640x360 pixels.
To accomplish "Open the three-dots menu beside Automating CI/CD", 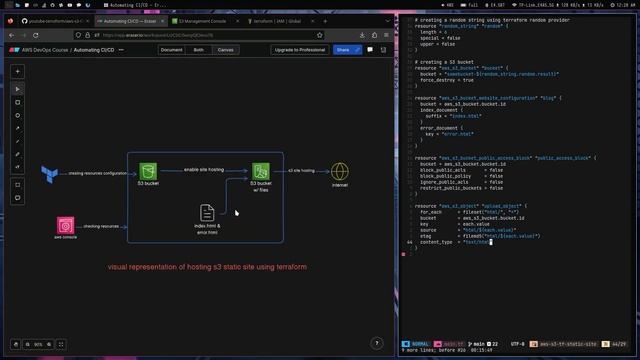I will (121, 50).
